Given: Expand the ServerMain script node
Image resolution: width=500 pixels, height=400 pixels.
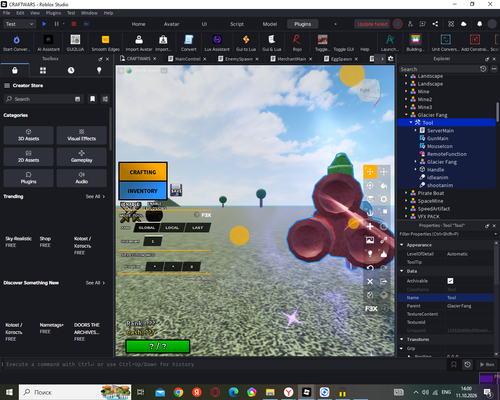Looking at the screenshot, I should point(416,130).
